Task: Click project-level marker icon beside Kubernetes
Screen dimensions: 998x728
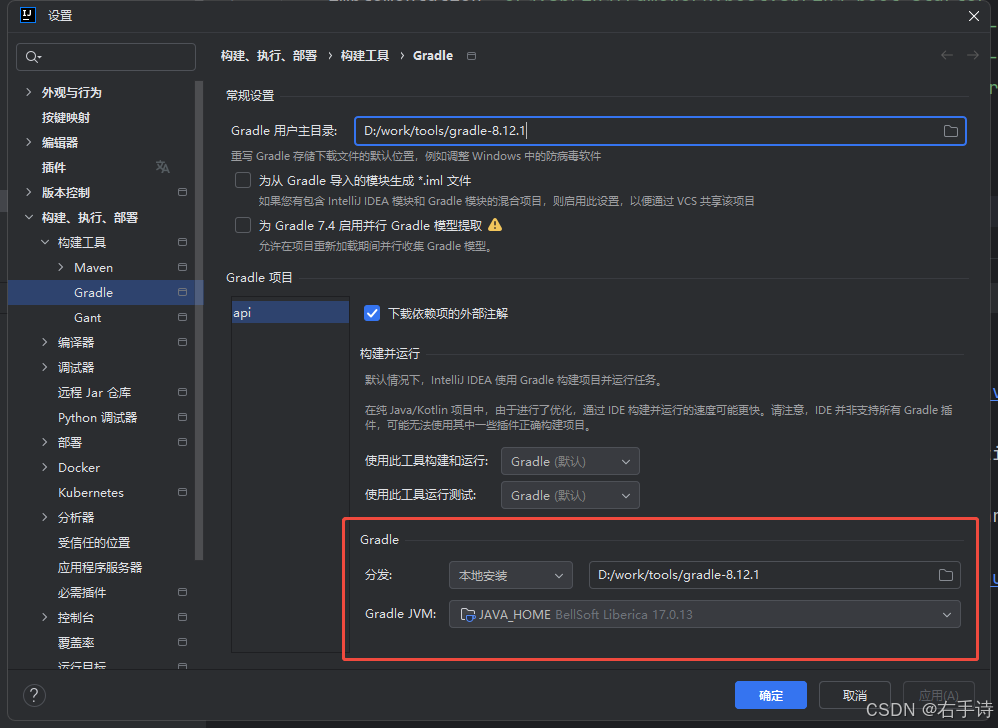Action: click(x=183, y=493)
